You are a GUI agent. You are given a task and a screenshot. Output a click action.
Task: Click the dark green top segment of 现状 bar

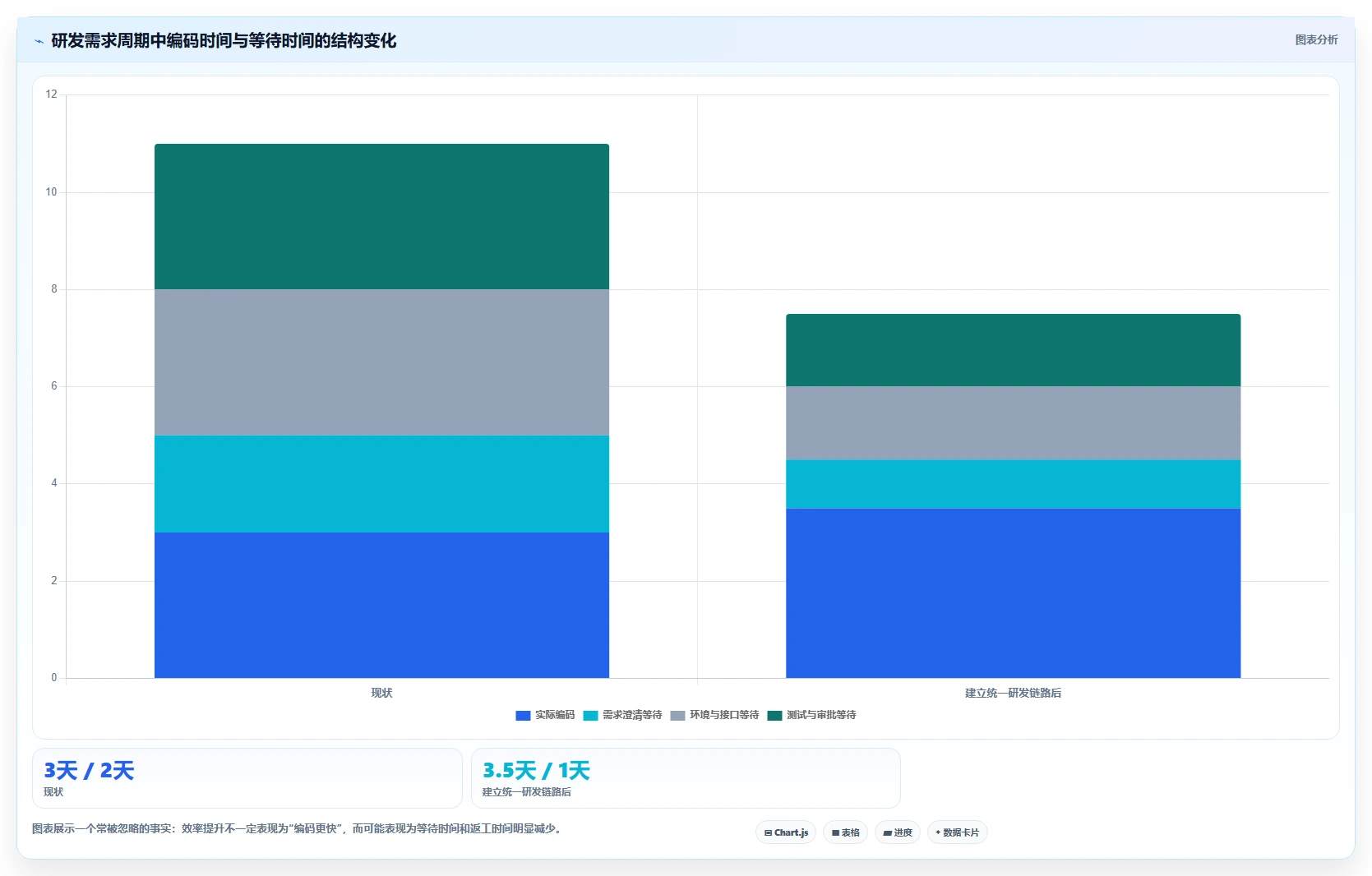(x=381, y=217)
